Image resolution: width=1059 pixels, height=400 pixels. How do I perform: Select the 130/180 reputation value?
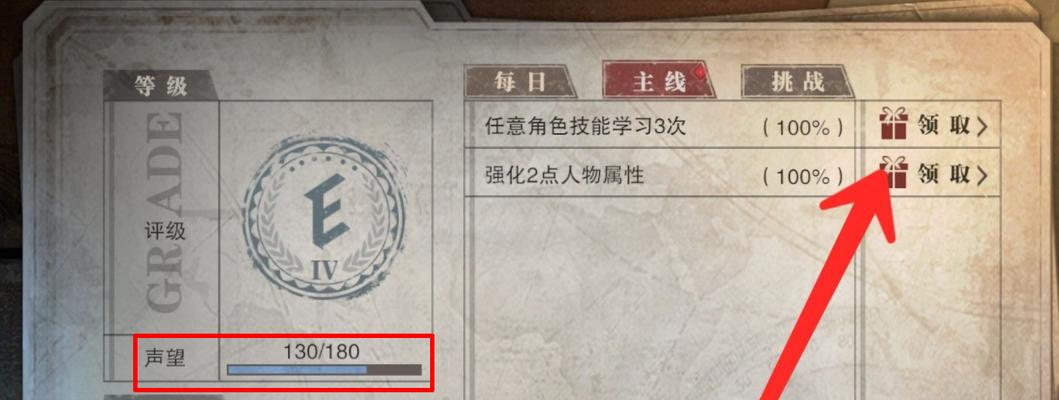(321, 351)
